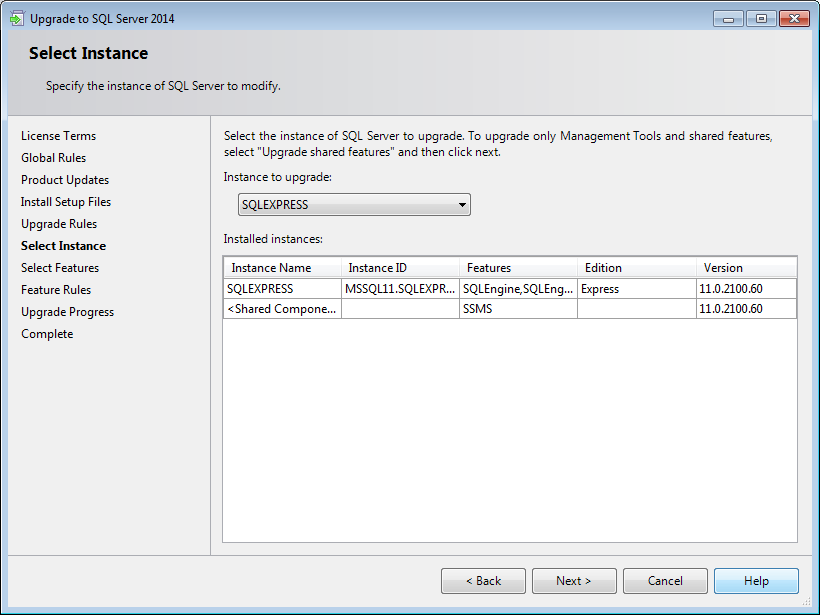The height and width of the screenshot is (615, 820).
Task: Sort by Instance ID column header
Action: click(401, 268)
